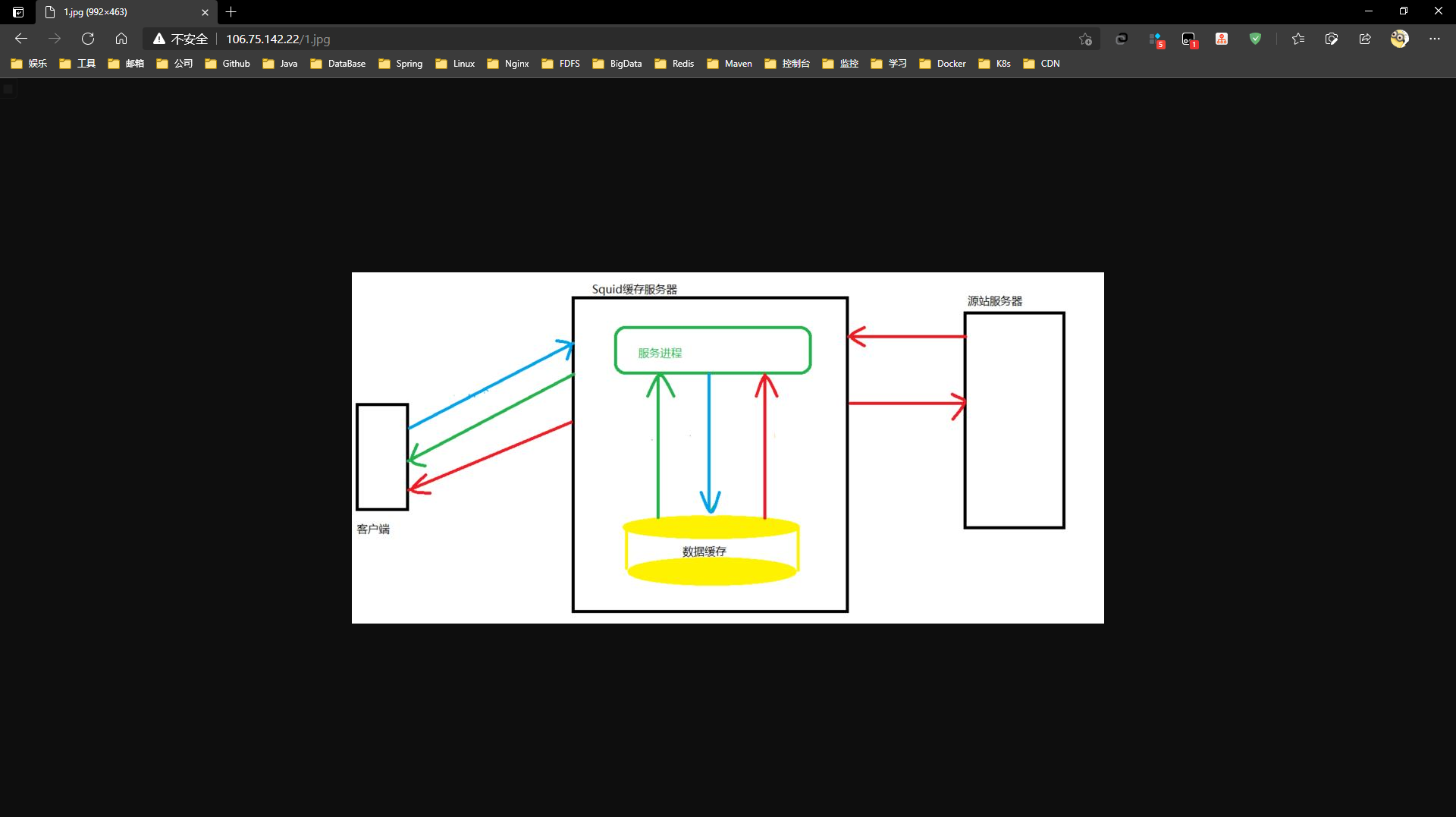The height and width of the screenshot is (817, 1456).
Task: Add this page to favorites star
Action: (1085, 39)
